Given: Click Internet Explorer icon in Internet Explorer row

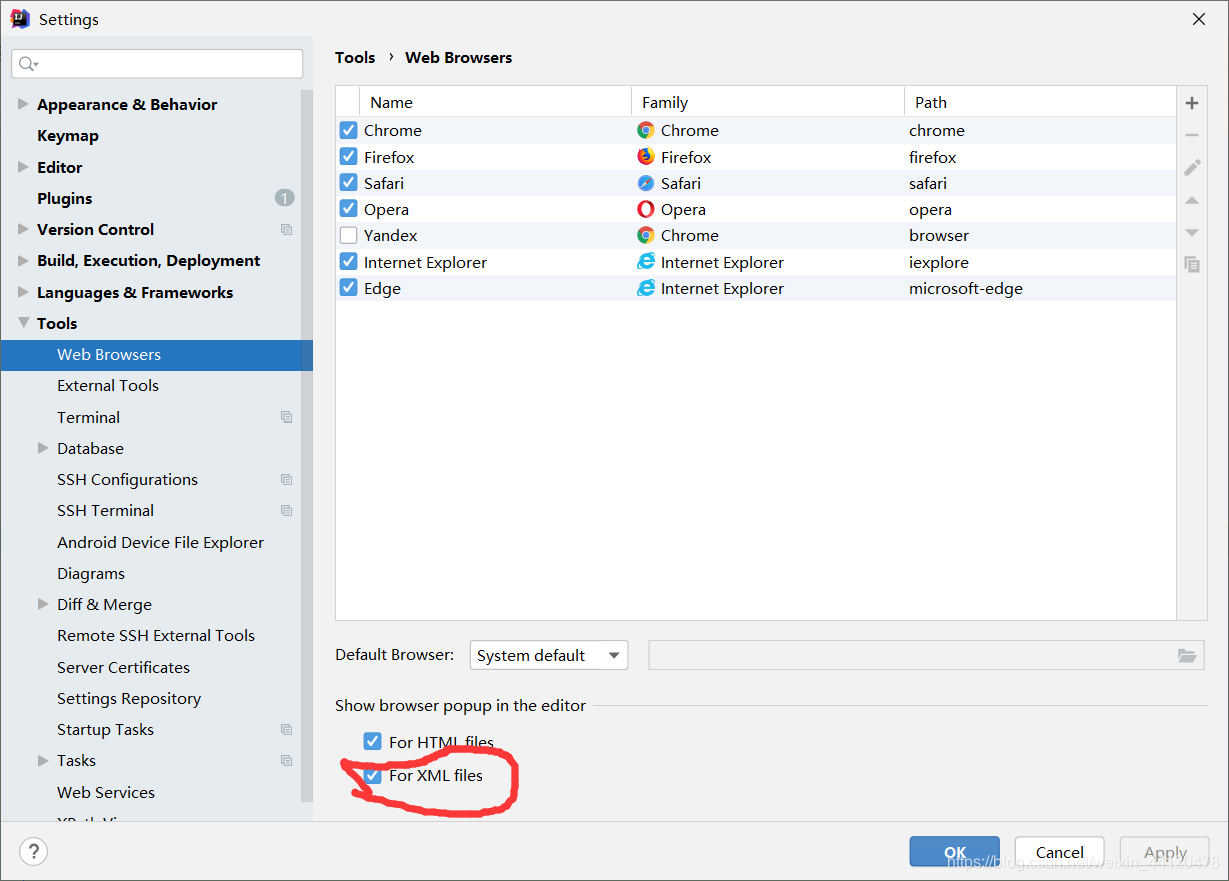Looking at the screenshot, I should 646,262.
